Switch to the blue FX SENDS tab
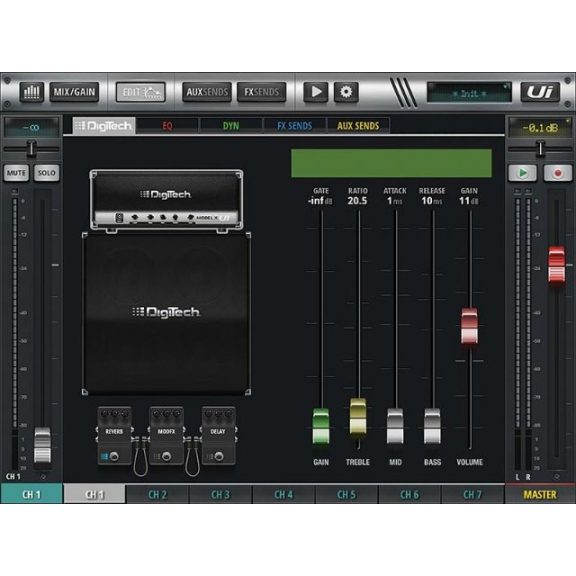Screen dimensions: 576x576 click(295, 126)
